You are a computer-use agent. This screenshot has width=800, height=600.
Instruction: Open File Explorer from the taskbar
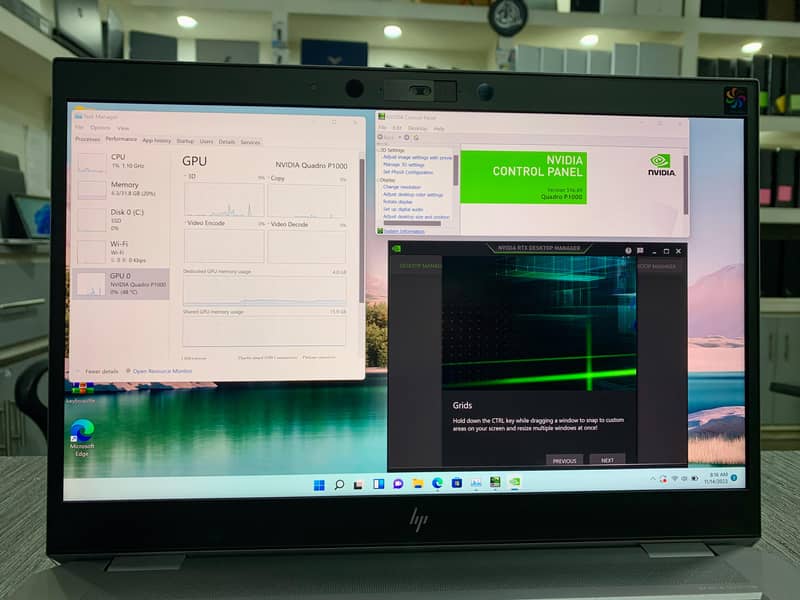tap(417, 484)
